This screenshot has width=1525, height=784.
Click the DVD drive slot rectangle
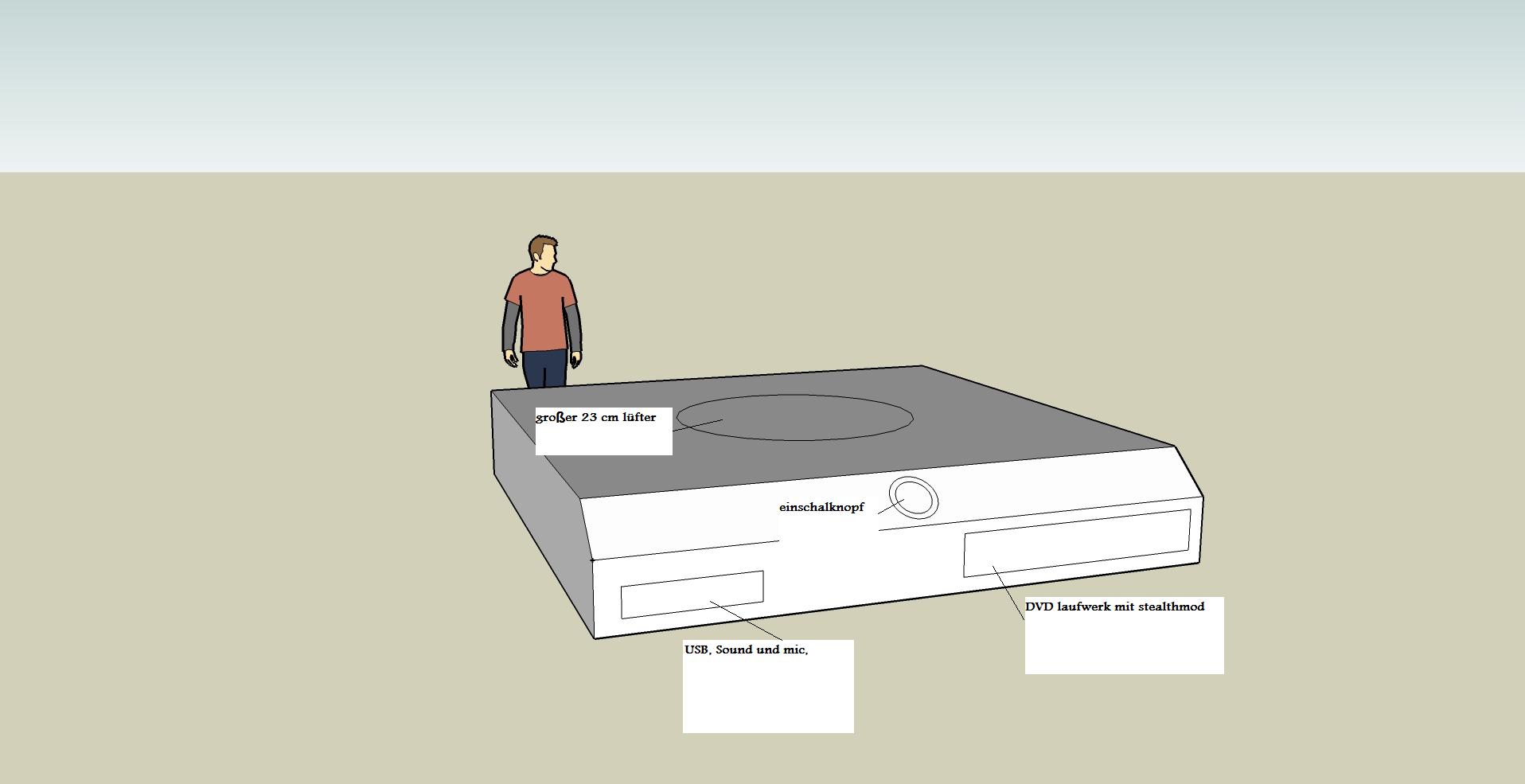pos(1076,543)
